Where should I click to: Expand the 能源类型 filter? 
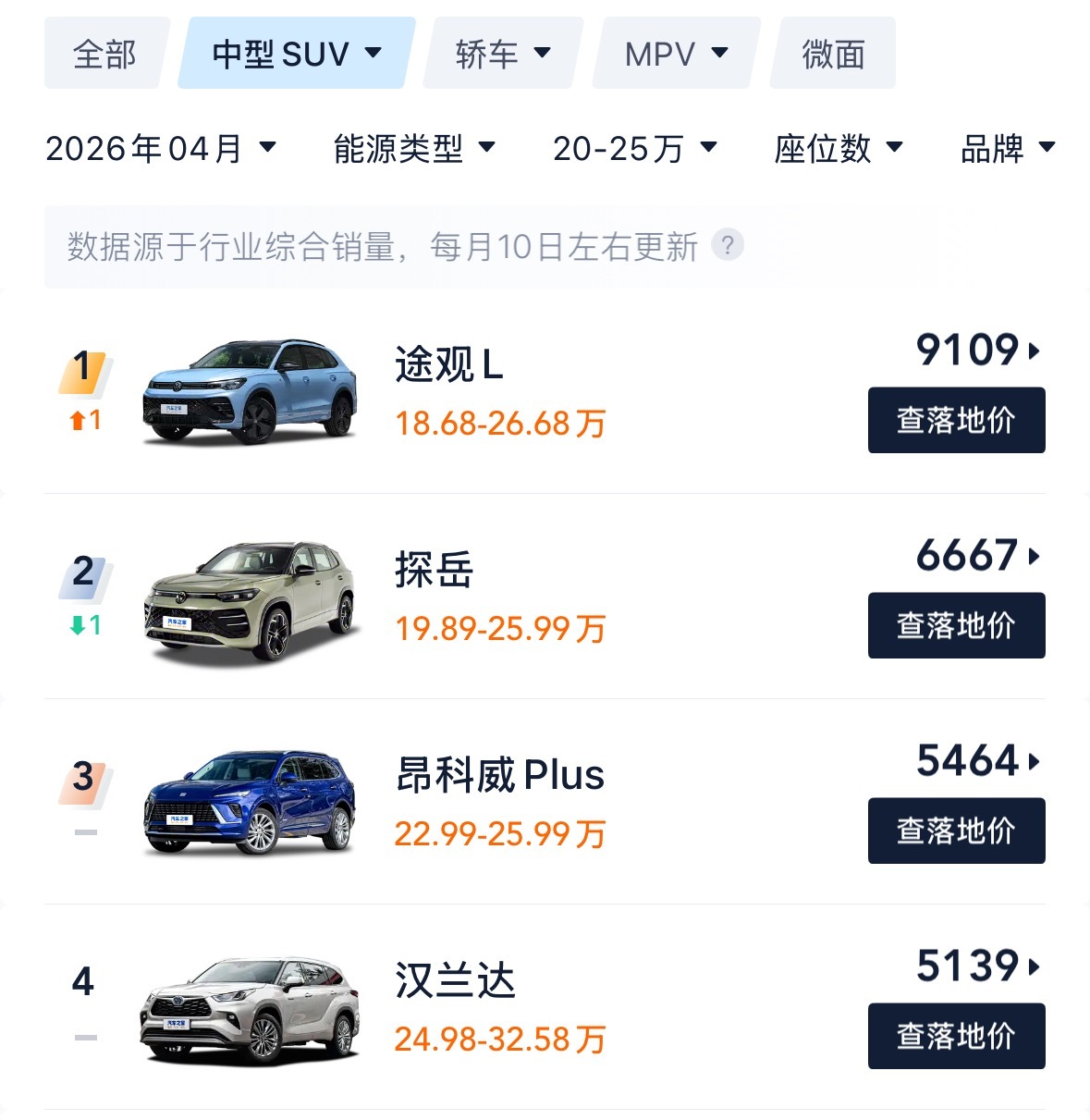pos(414,148)
